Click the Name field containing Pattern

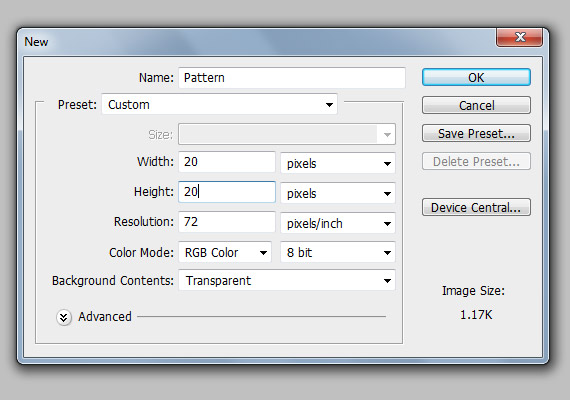292,77
